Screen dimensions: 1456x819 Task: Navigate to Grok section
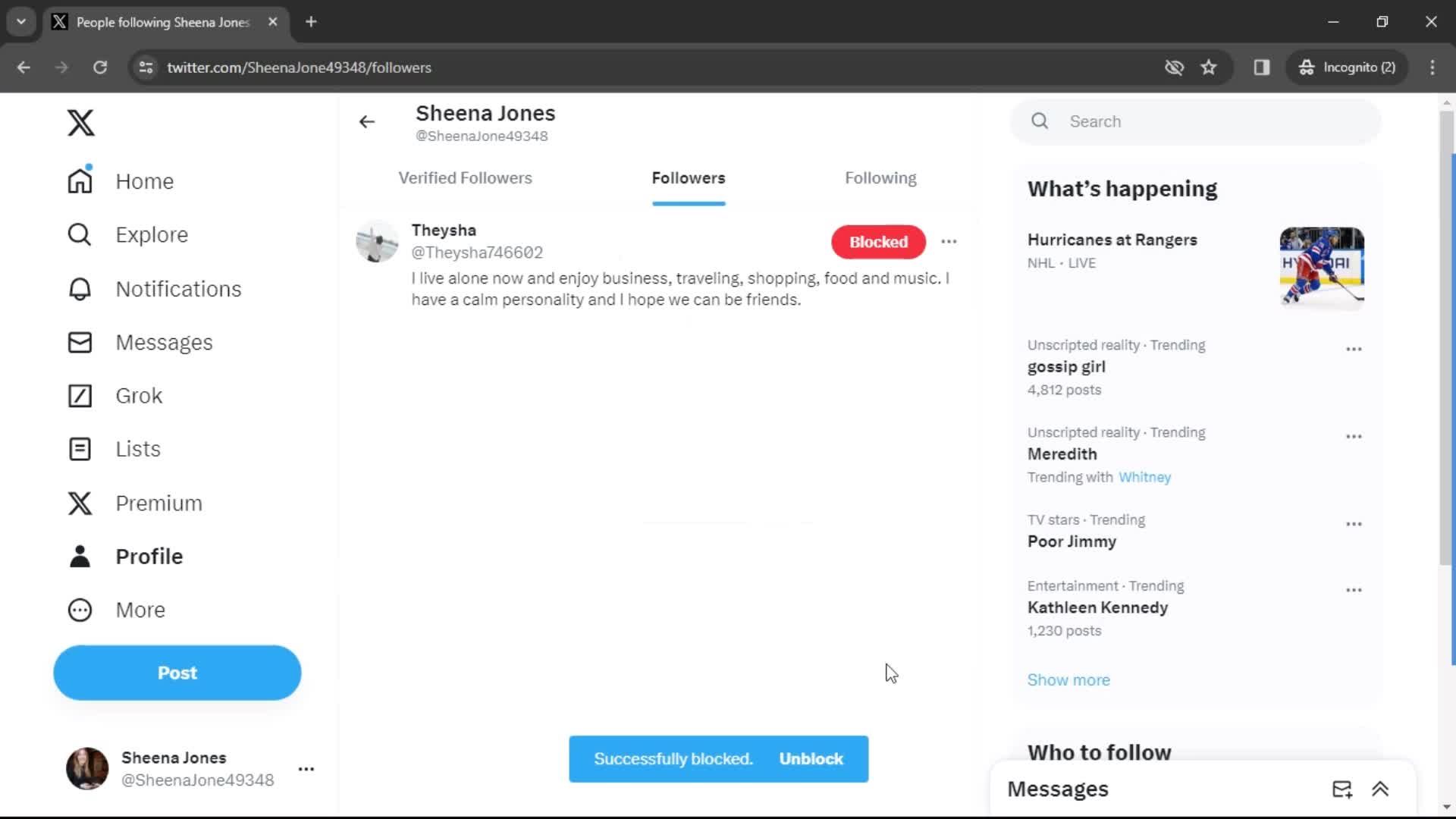pos(139,396)
